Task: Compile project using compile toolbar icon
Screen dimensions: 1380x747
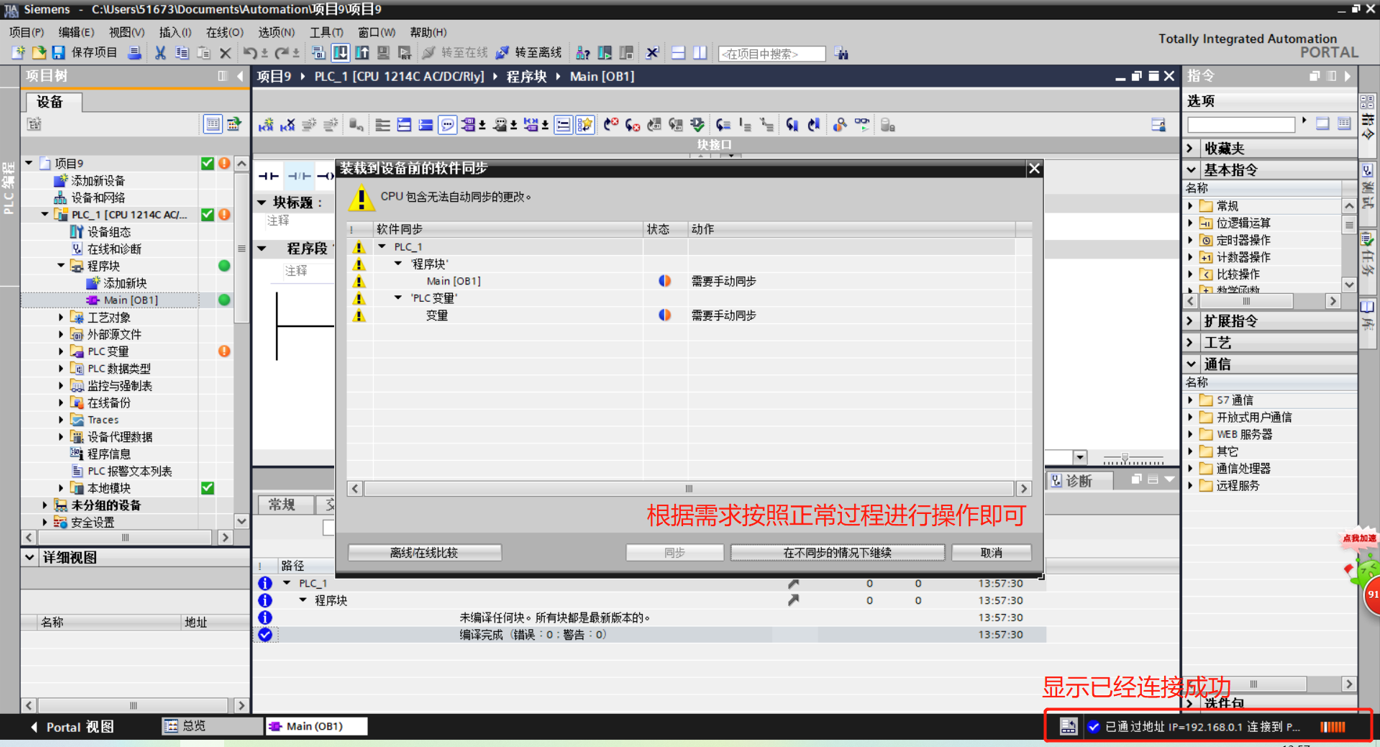Action: (x=319, y=53)
